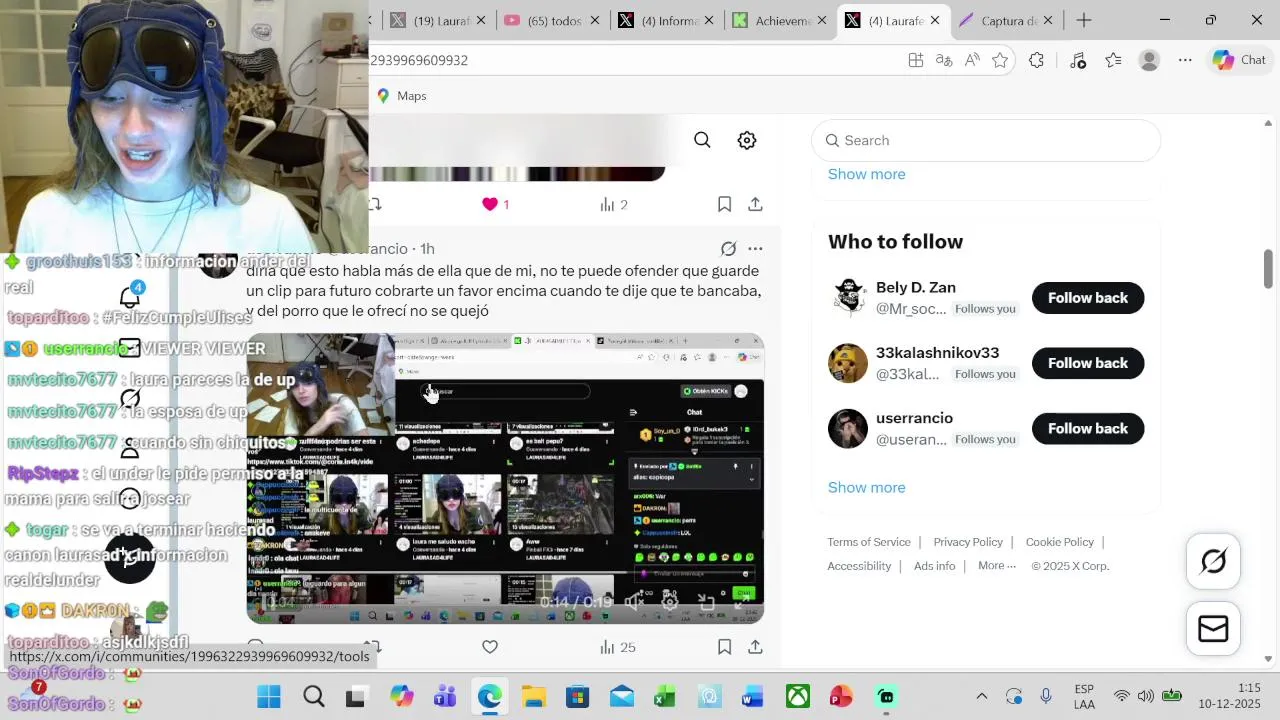The image size is (1280, 720).
Task: Toggle the read aloud icon
Action: click(x=972, y=60)
